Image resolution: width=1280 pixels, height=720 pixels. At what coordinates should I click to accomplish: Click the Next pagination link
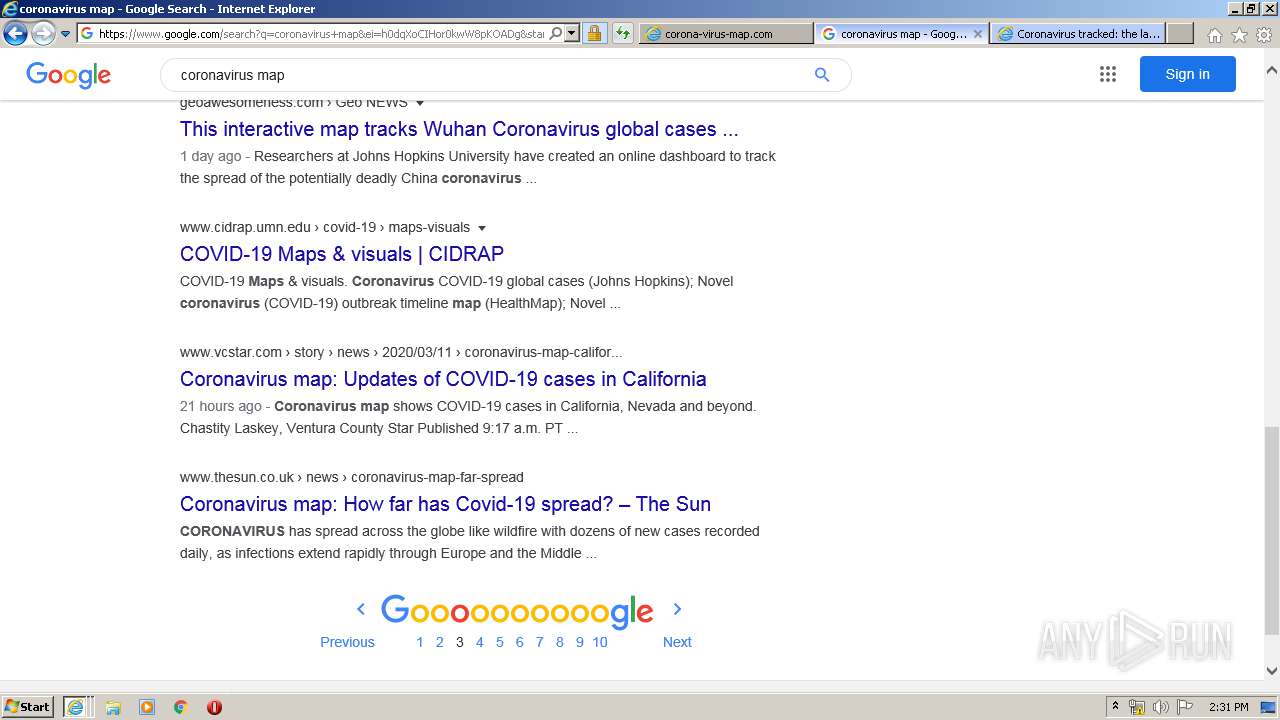pyautogui.click(x=677, y=642)
